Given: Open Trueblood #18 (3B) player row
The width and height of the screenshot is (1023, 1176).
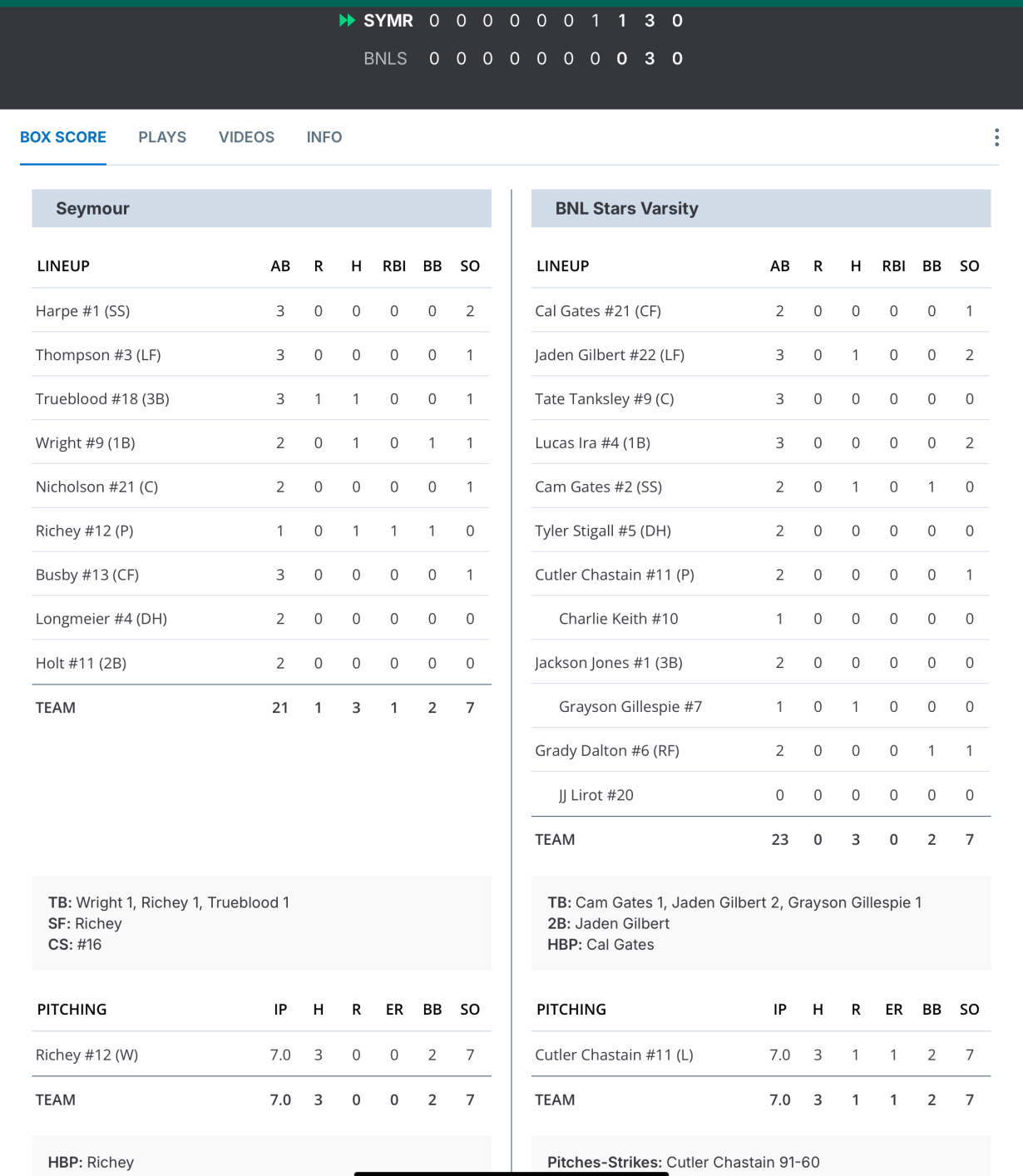Looking at the screenshot, I should (102, 399).
